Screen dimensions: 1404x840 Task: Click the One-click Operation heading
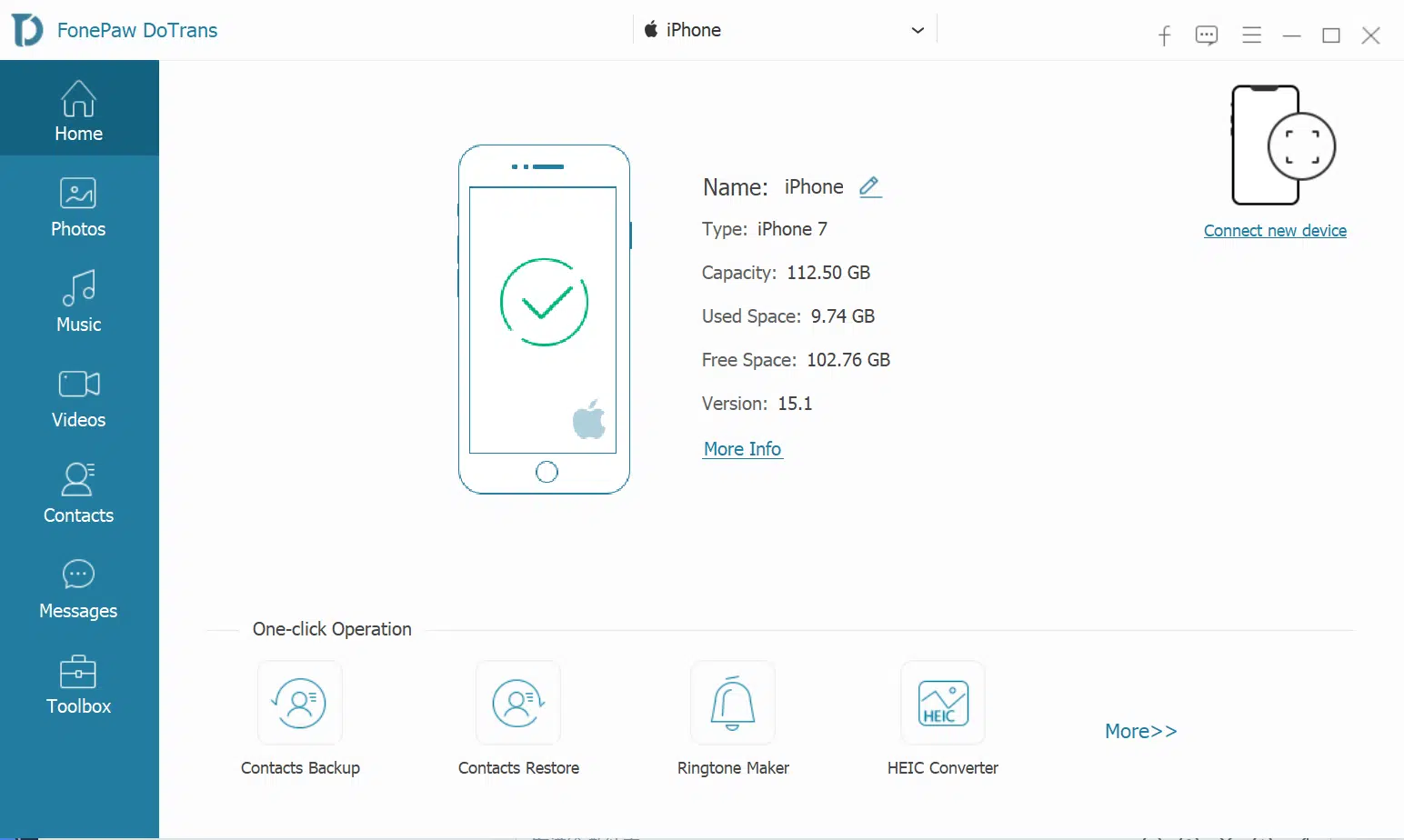[x=332, y=629]
